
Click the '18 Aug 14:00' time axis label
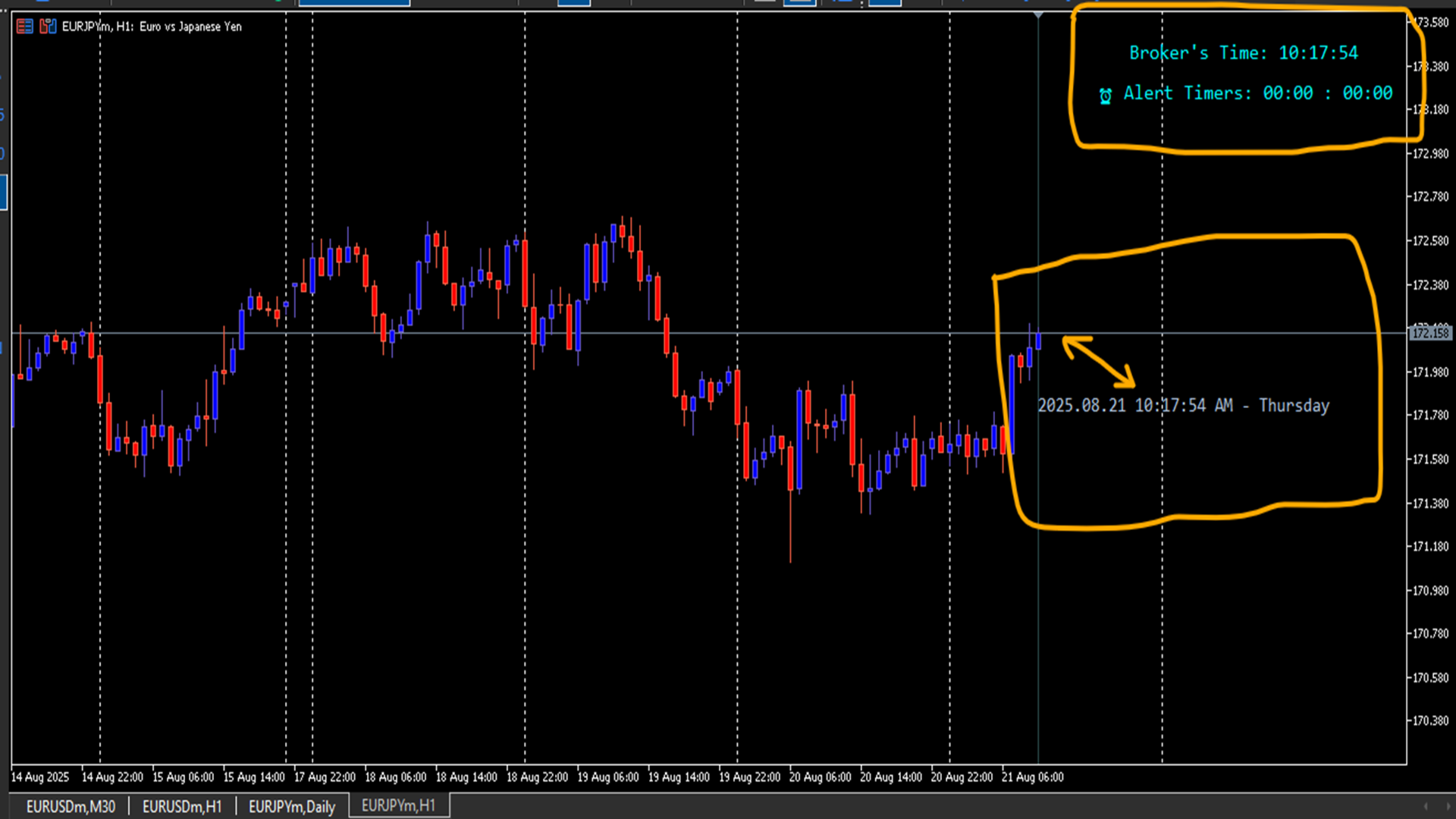(466, 777)
